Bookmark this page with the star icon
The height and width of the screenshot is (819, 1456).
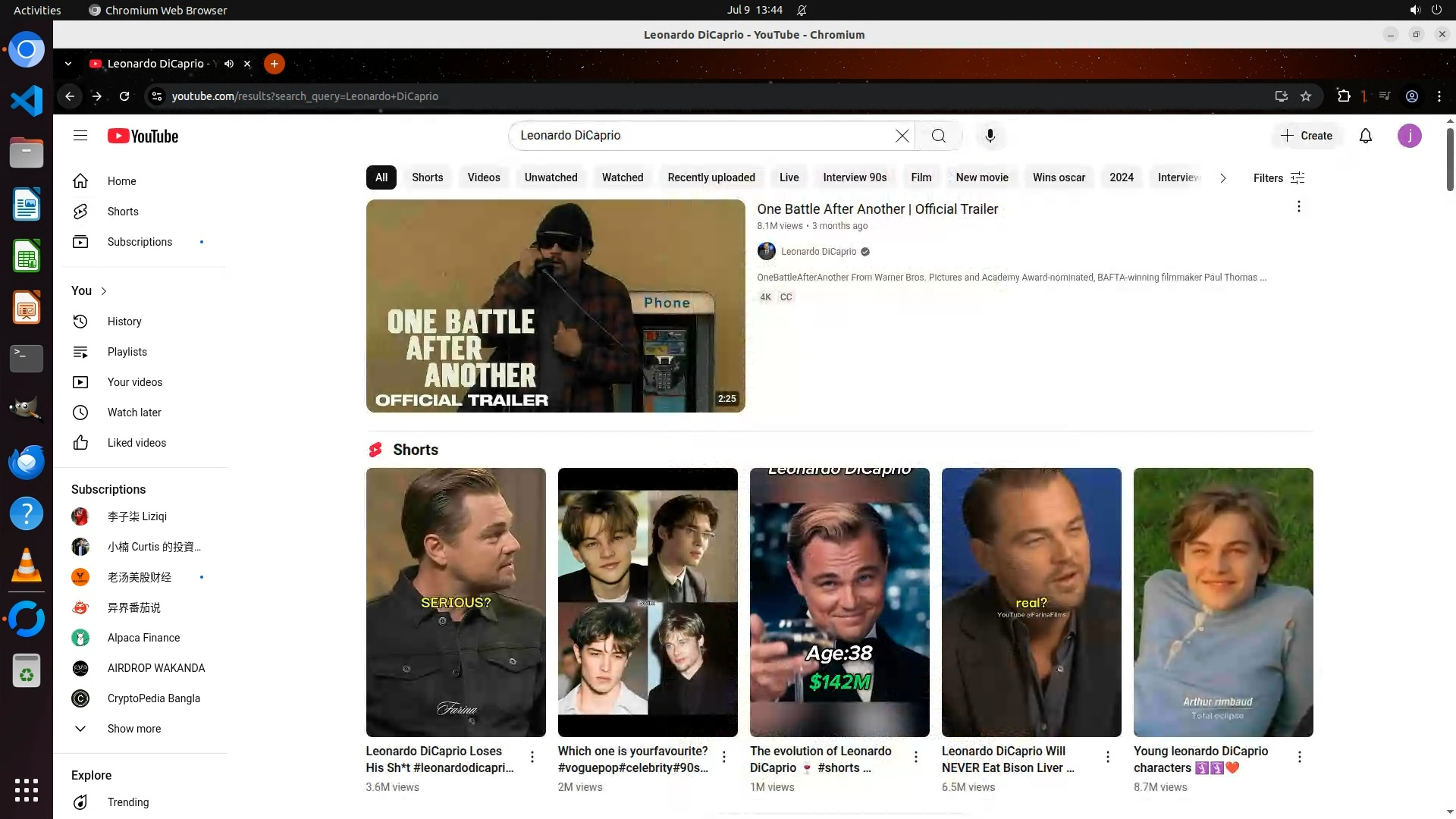pos(1306,96)
